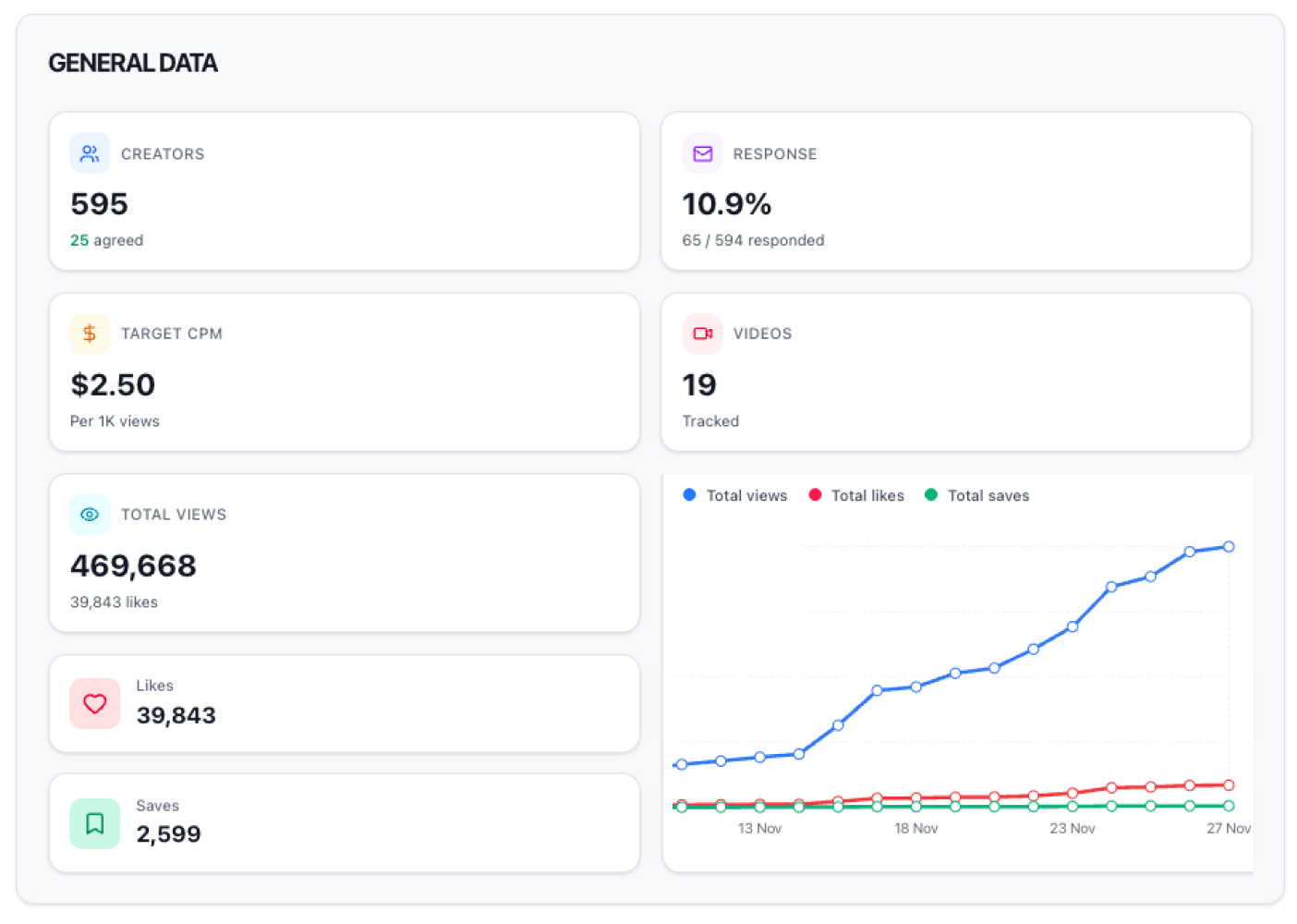Click the 469,668 total views value
The image size is (1297, 924).
[x=133, y=565]
